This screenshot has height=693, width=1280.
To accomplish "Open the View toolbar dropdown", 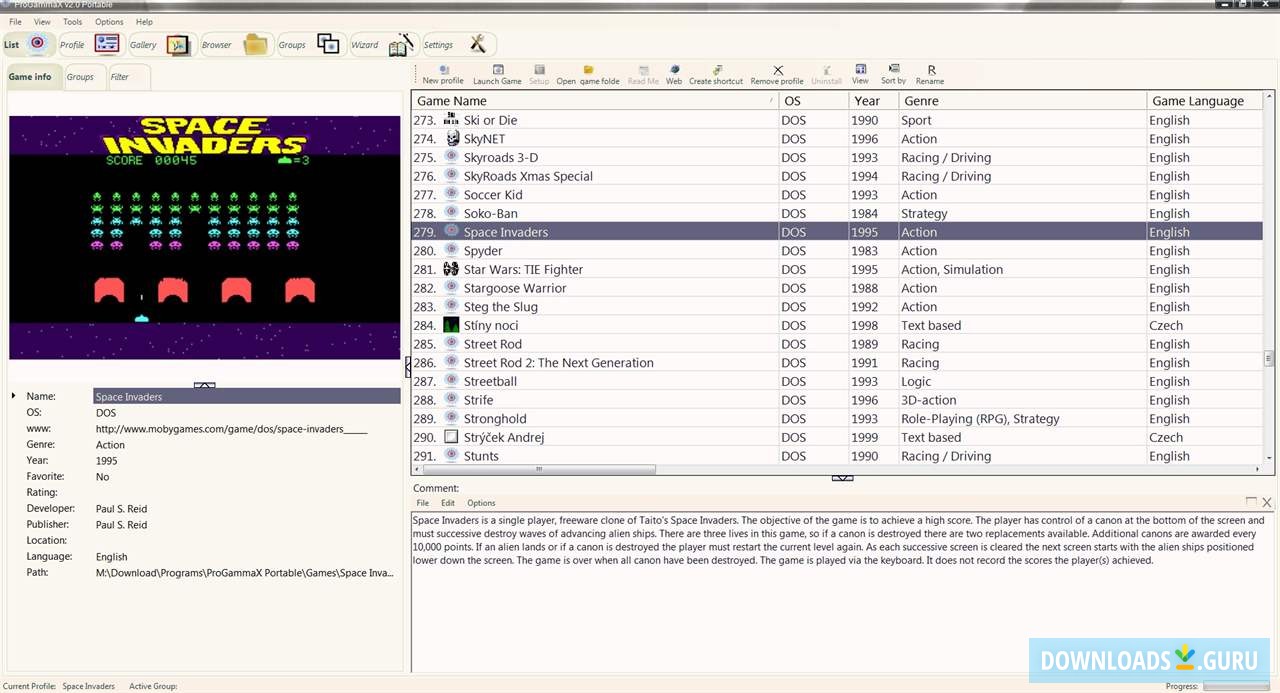I will point(860,70).
